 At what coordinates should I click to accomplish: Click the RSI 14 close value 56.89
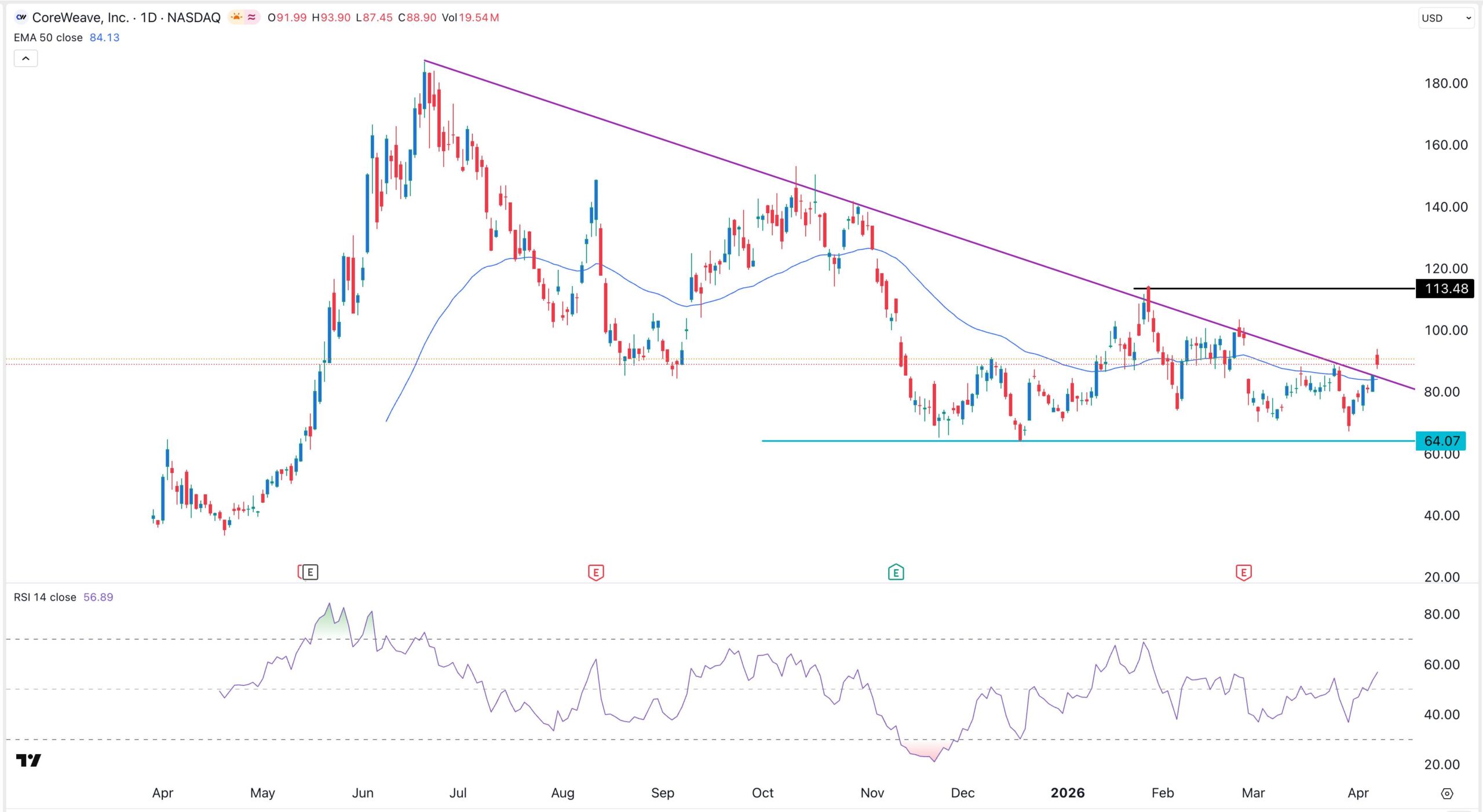coord(99,597)
